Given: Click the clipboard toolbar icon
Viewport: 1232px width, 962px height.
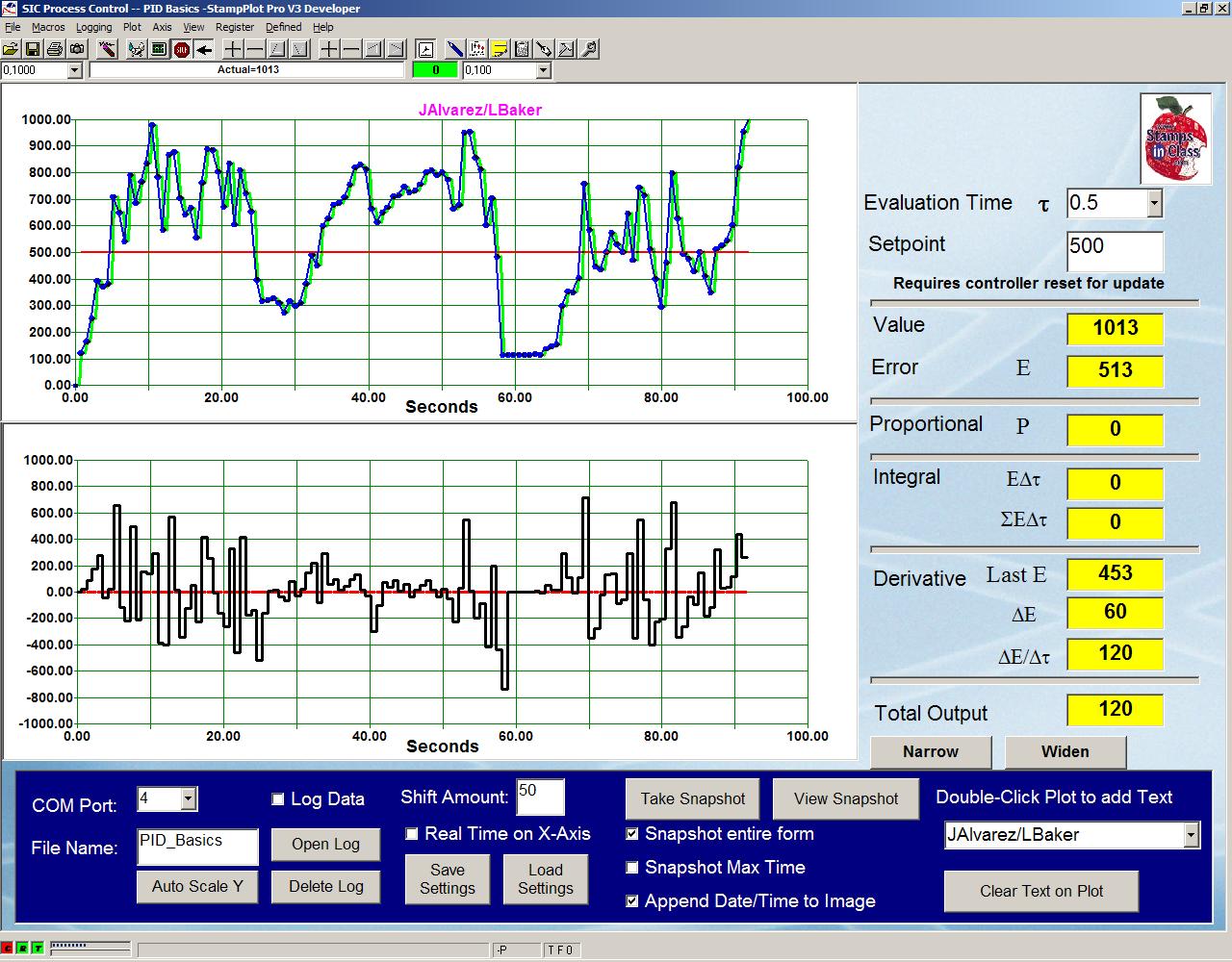Looking at the screenshot, I should (522, 49).
